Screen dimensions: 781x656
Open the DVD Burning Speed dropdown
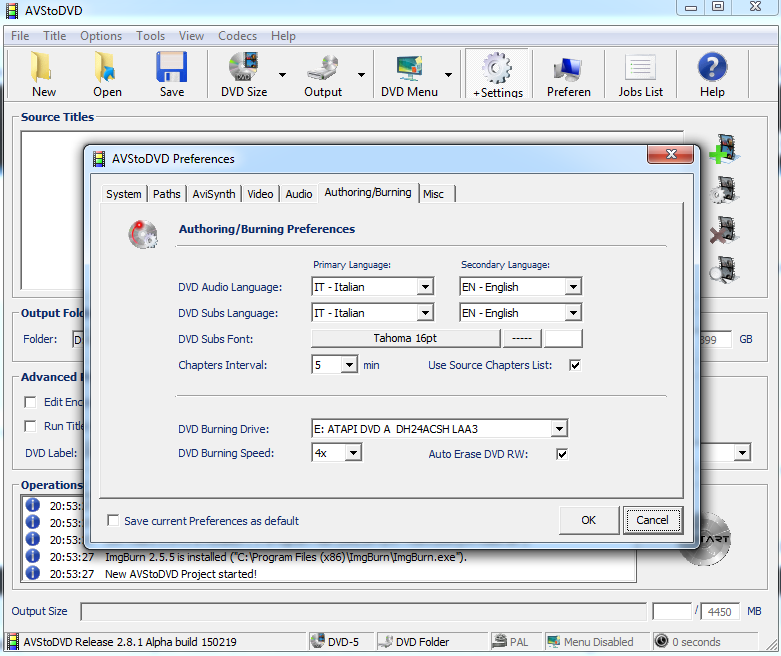click(x=353, y=453)
